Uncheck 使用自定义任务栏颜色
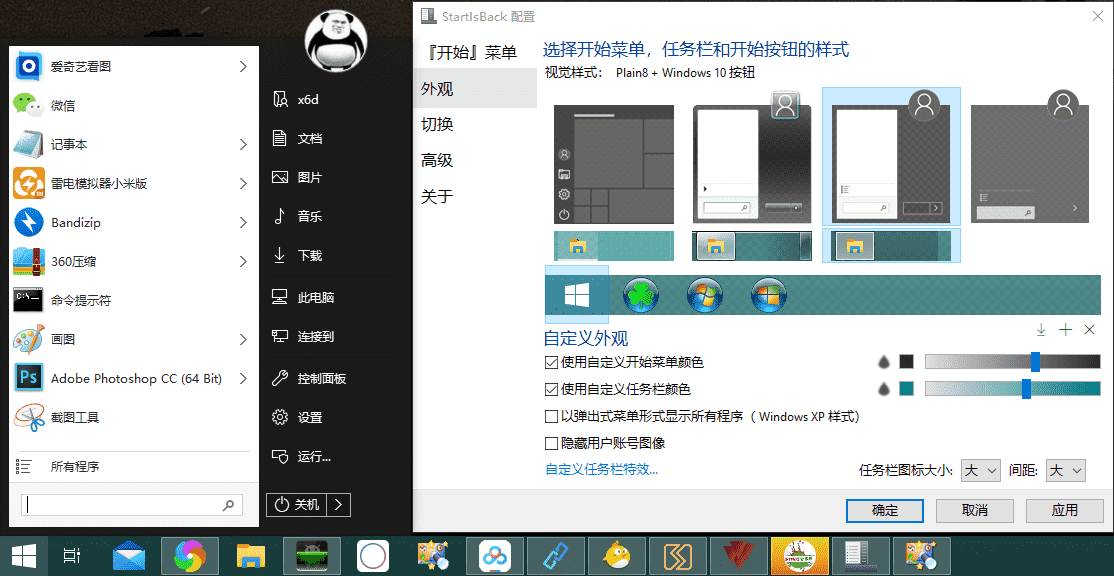 tap(551, 390)
